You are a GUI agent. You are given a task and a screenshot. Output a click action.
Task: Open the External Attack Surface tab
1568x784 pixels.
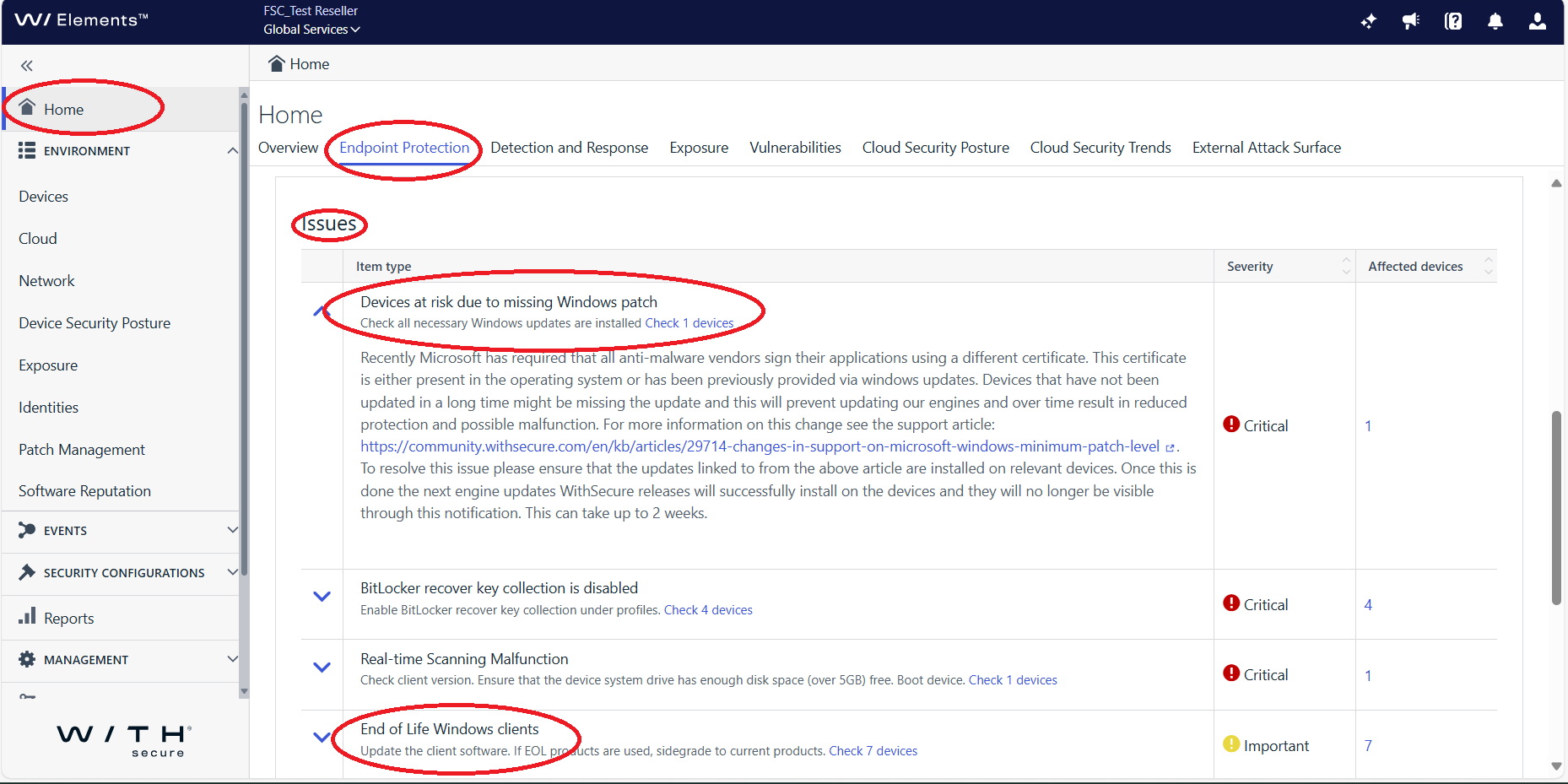pos(1266,148)
